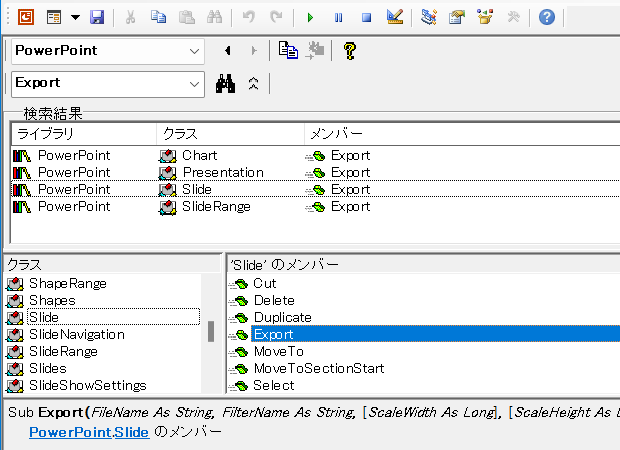
Task: Click the クラス search results column header
Action: click(x=231, y=134)
